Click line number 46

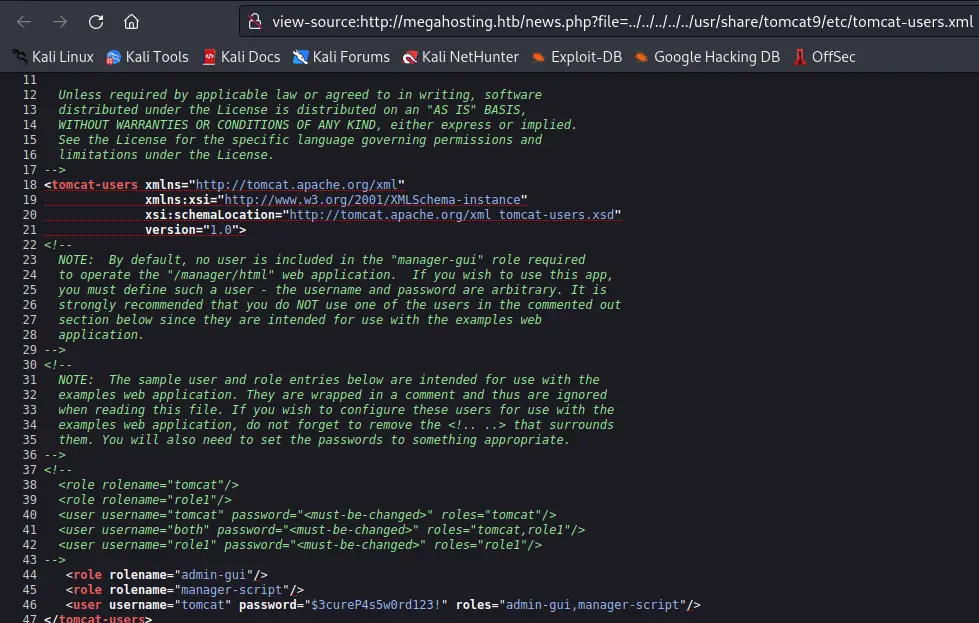(29, 605)
